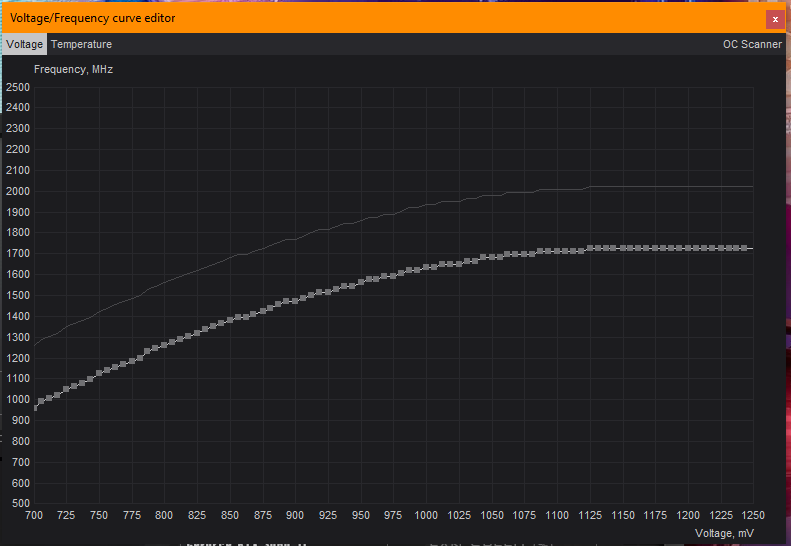Click the 1200 frequency axis label
Viewport: 791px width, 546px height.
[x=18, y=358]
